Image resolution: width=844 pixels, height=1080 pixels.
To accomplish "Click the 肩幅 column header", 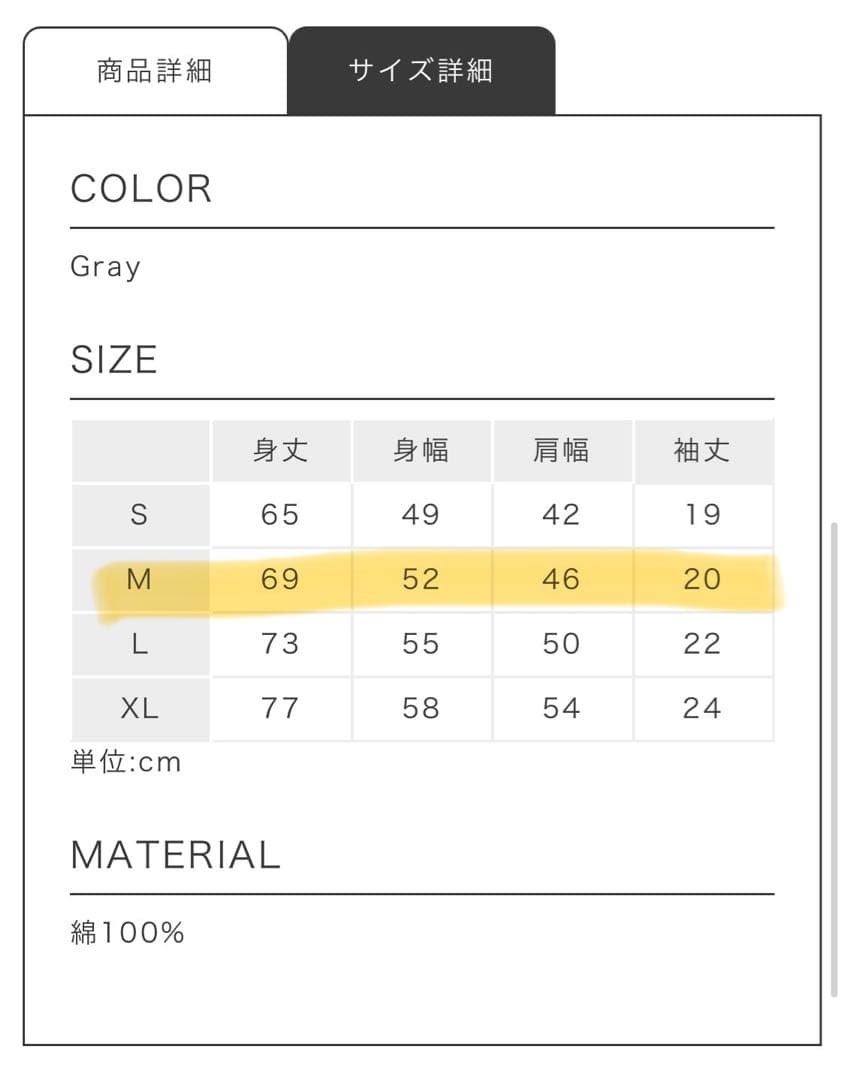I will click(561, 451).
